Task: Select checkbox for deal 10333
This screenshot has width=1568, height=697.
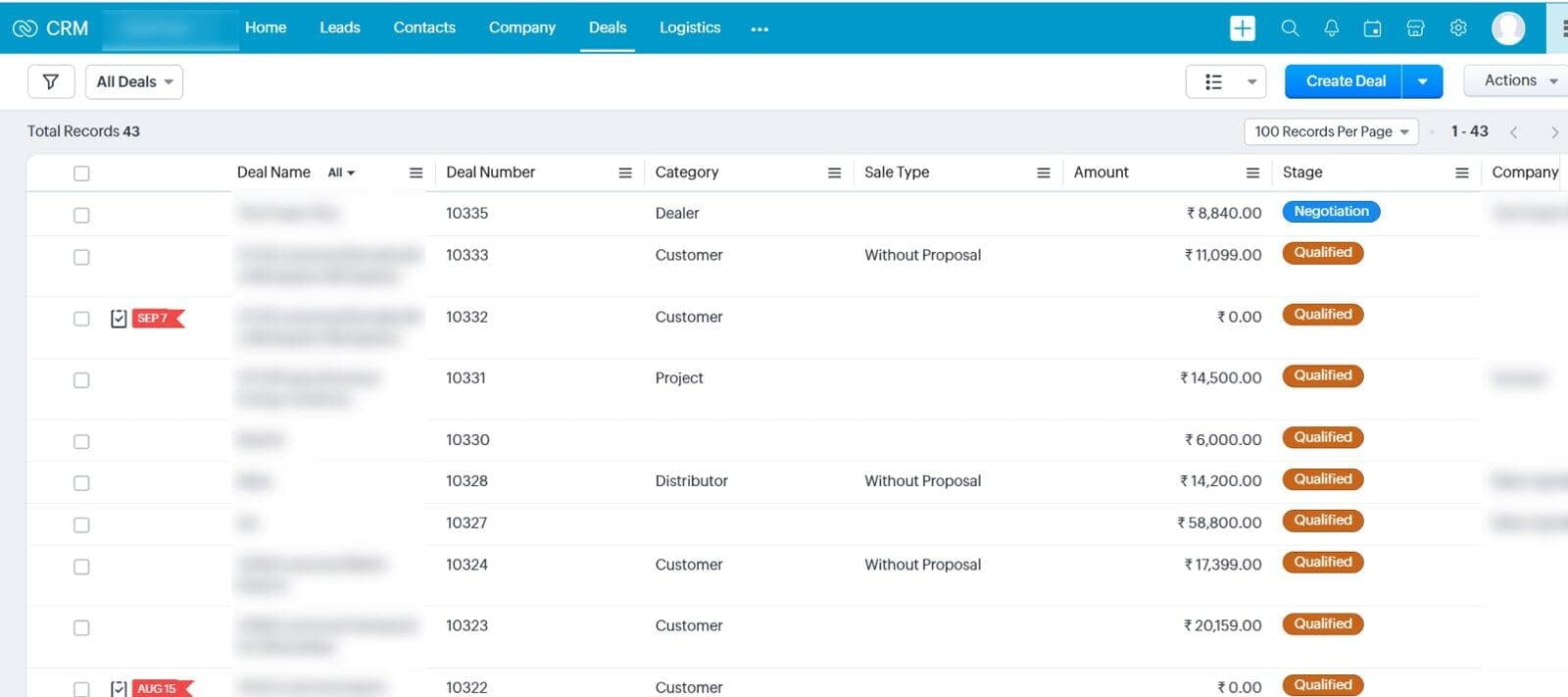Action: [81, 257]
